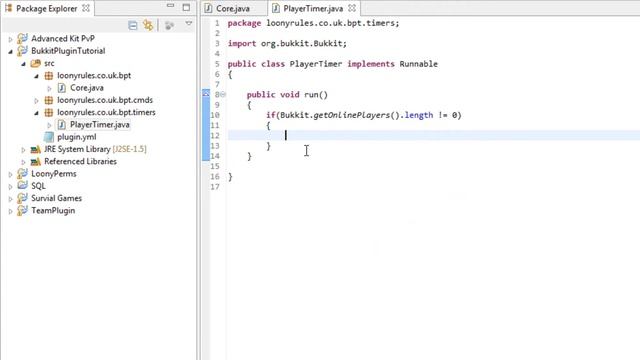640x360 pixels.
Task: Select the PlayerTimer.java editor tab
Action: pos(313,8)
